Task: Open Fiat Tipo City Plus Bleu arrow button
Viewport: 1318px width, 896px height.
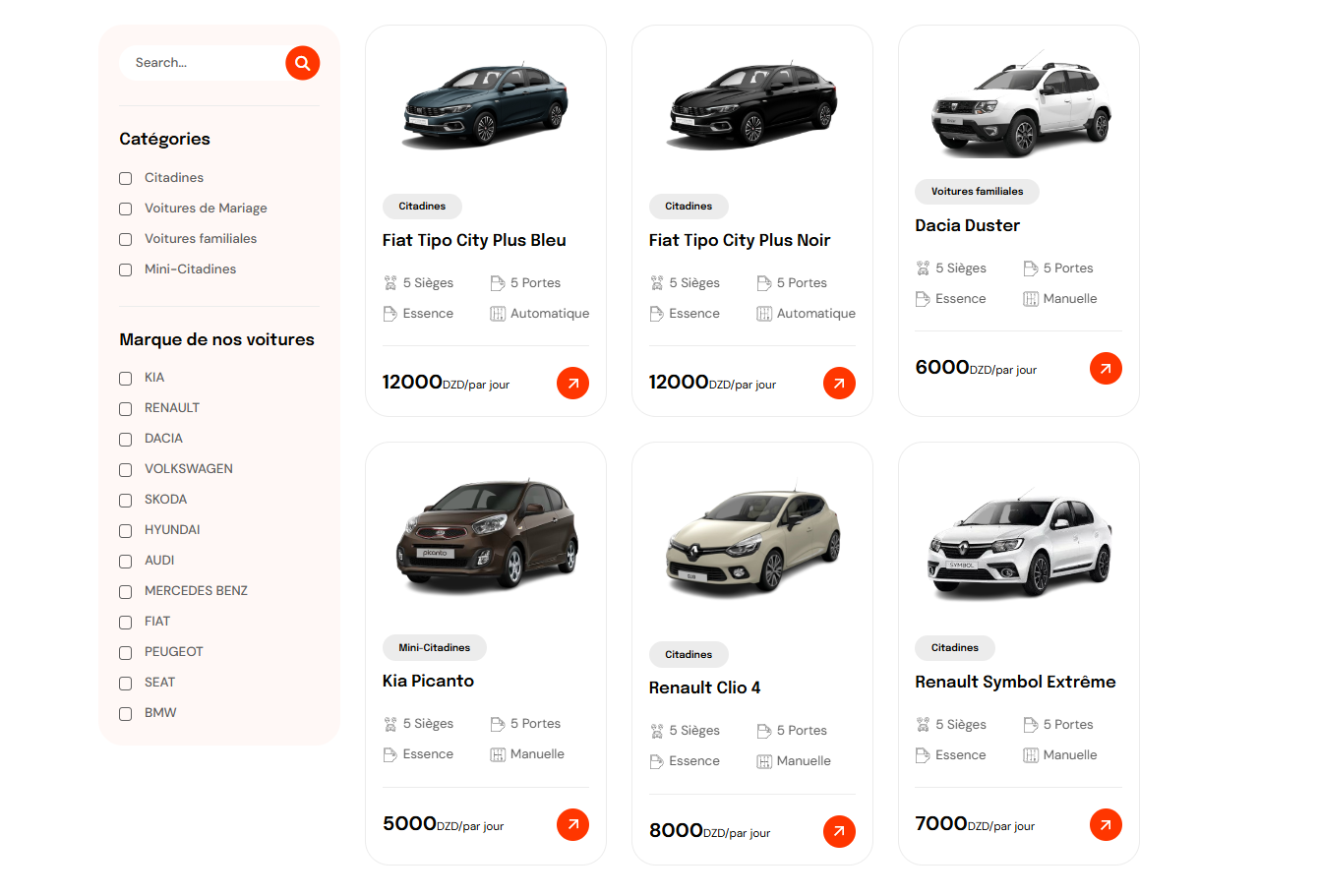Action: 572,383
